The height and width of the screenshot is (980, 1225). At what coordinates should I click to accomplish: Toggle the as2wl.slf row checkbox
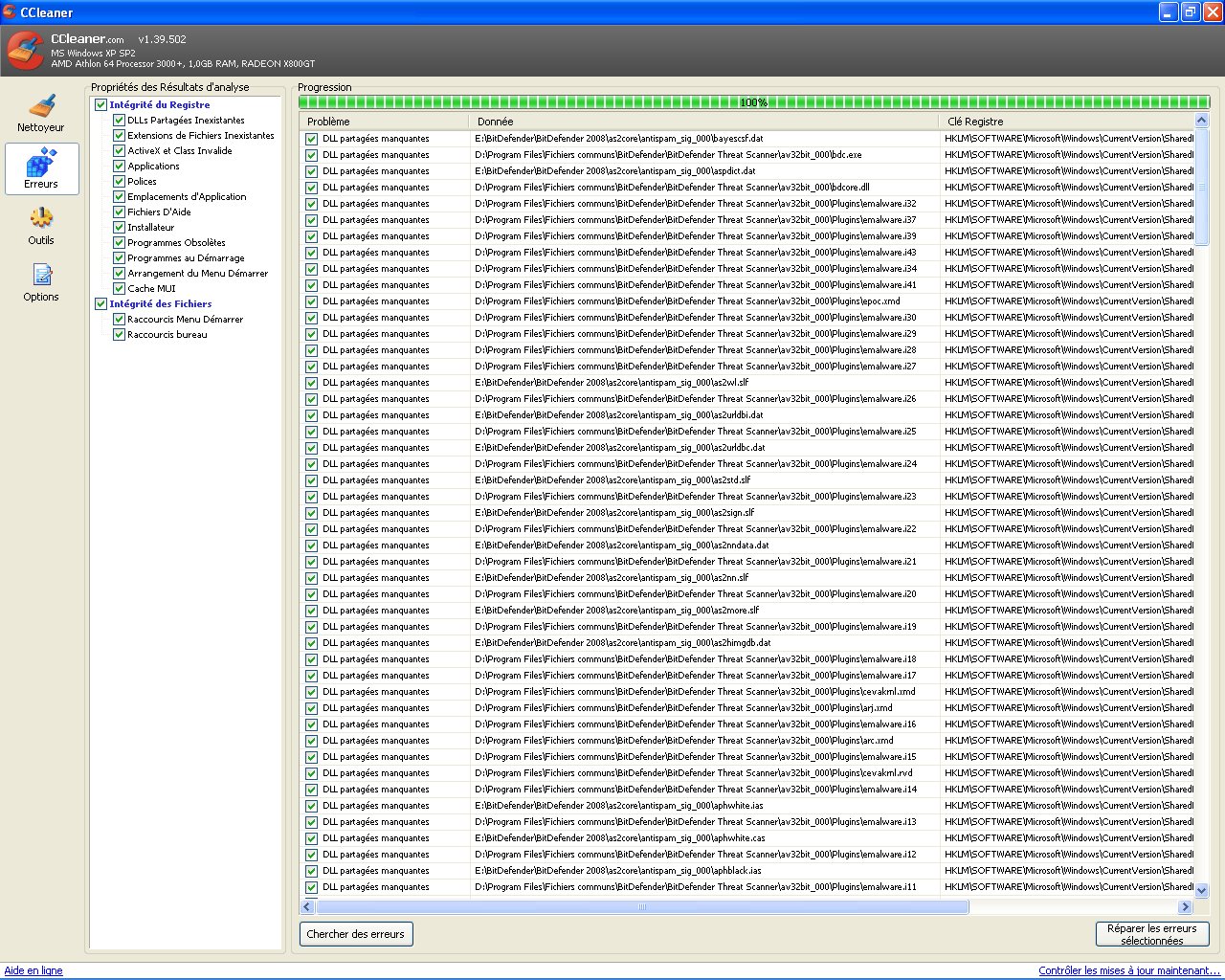311,383
